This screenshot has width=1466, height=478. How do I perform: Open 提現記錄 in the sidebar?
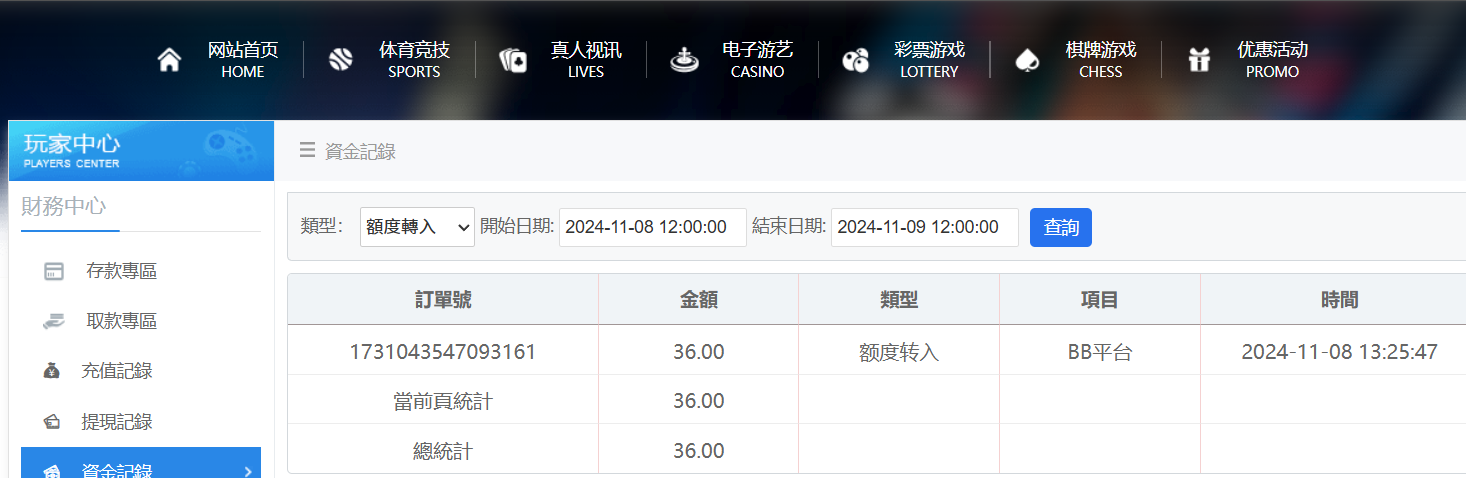116,422
